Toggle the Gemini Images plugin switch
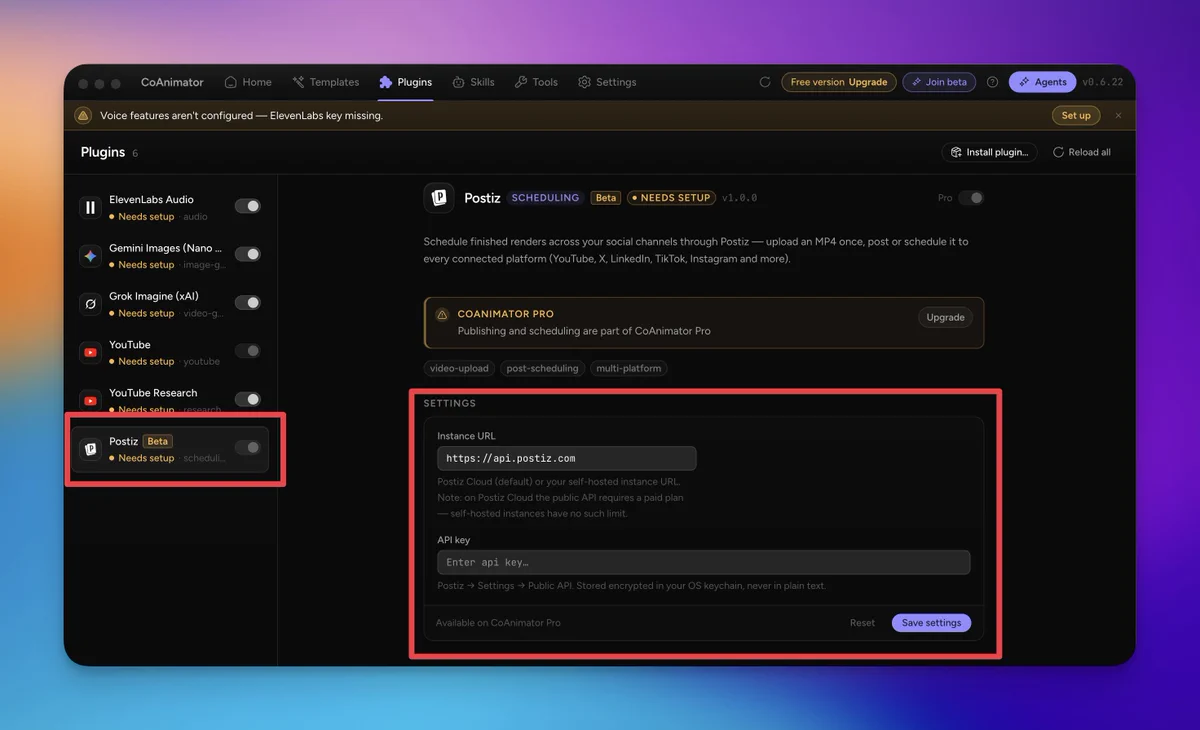 (x=247, y=254)
